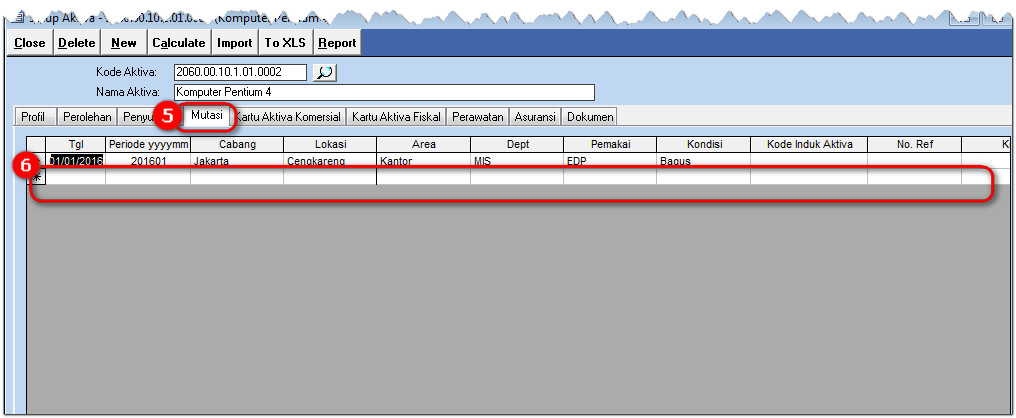Click the Delete toolbar button
Screen dimensions: 1016x418
[x=76, y=43]
